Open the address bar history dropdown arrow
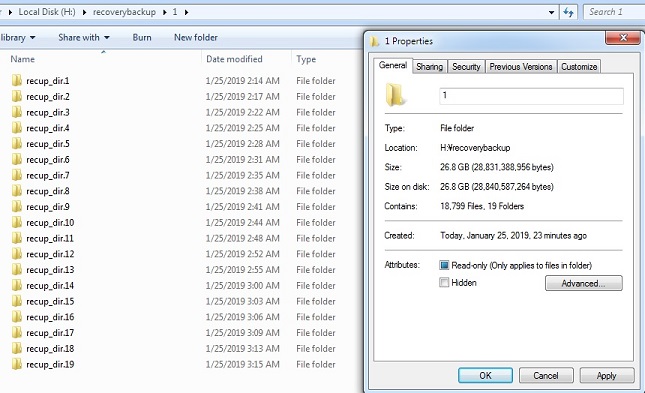 [x=551, y=12]
